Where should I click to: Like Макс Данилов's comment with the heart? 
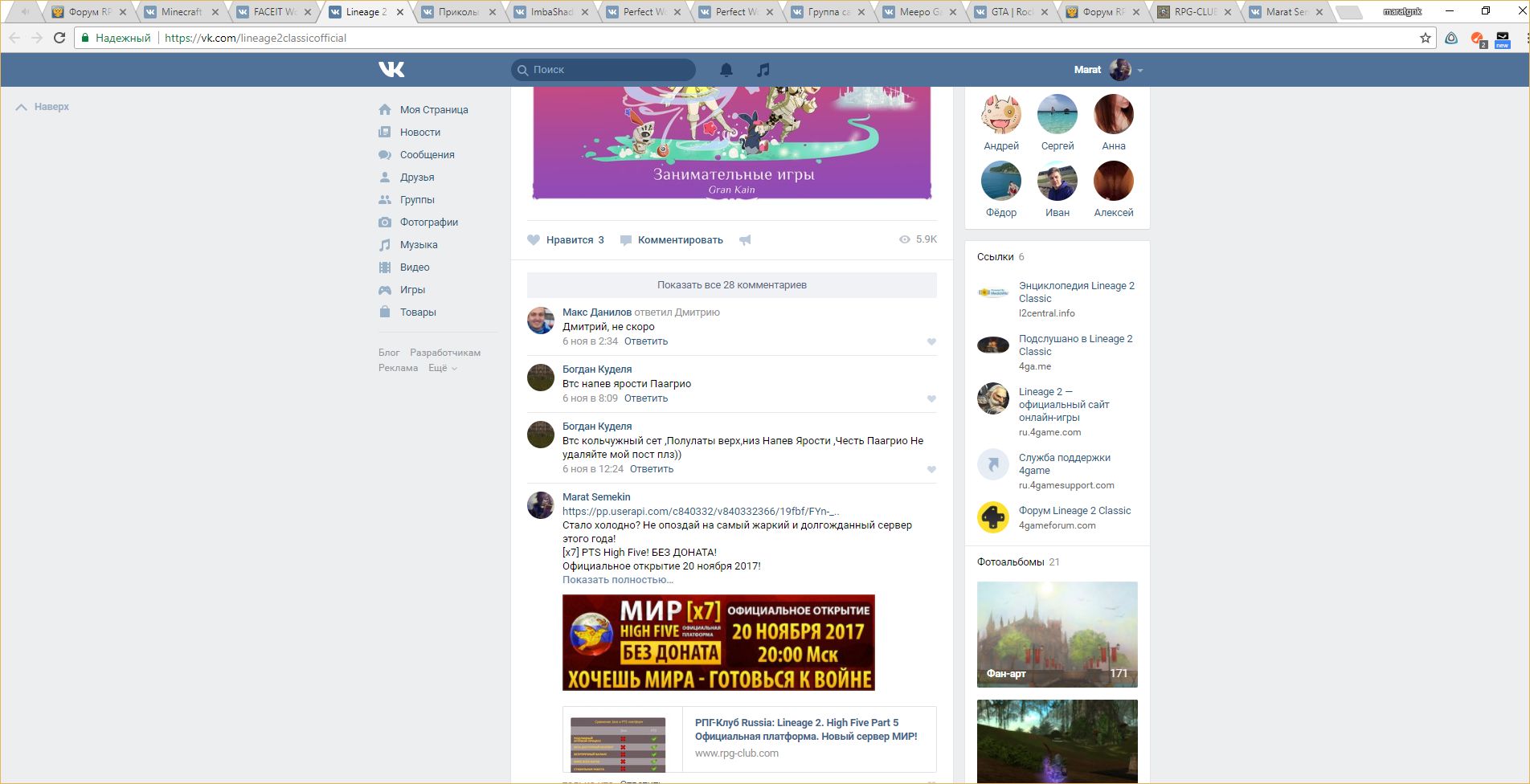point(931,342)
